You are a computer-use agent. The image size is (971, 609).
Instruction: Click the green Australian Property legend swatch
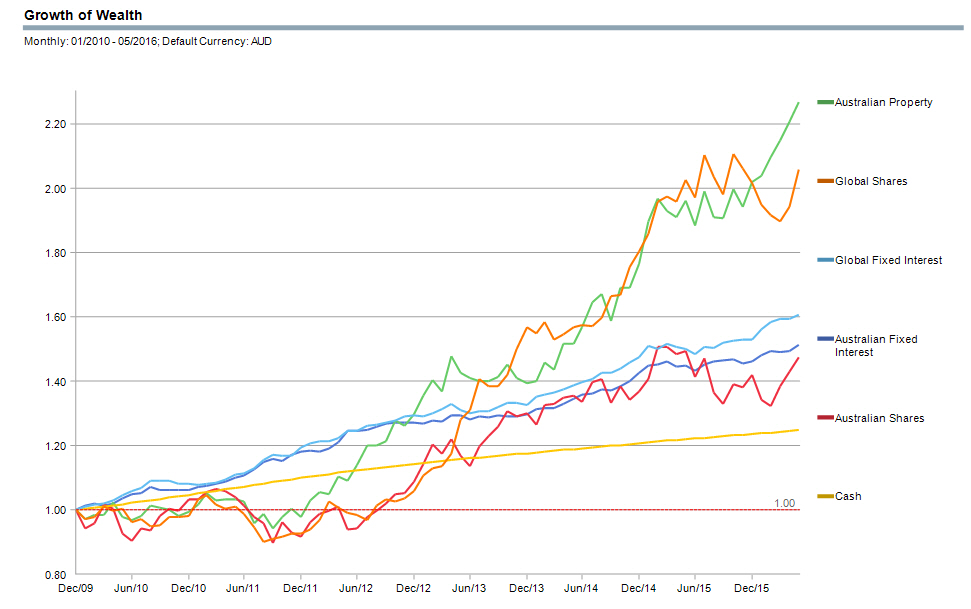[825, 102]
